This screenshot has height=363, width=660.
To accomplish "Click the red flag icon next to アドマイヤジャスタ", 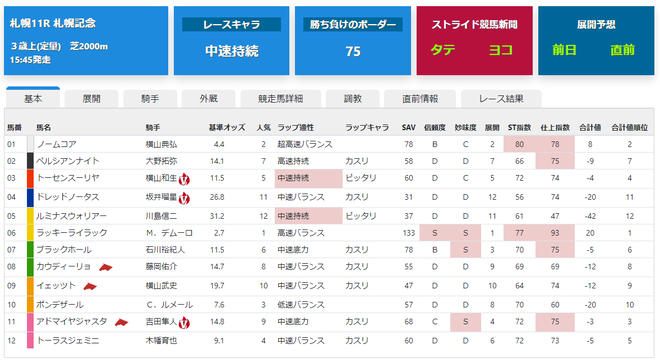I will (x=121, y=322).
